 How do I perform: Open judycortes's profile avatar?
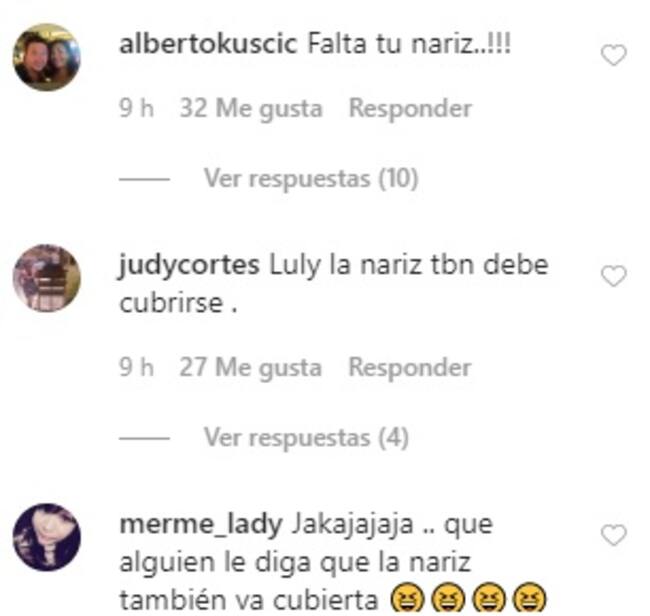point(47,278)
